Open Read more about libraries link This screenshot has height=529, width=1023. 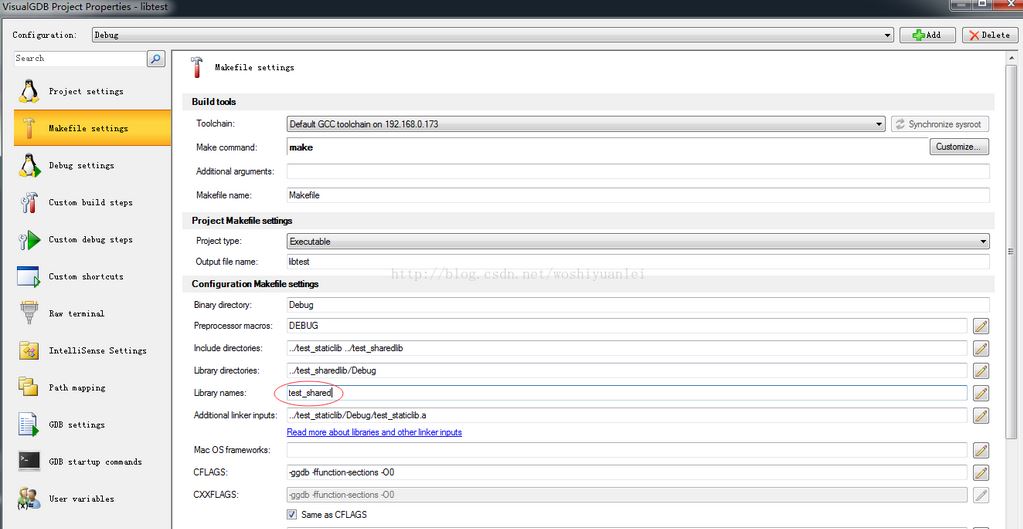coord(374,433)
